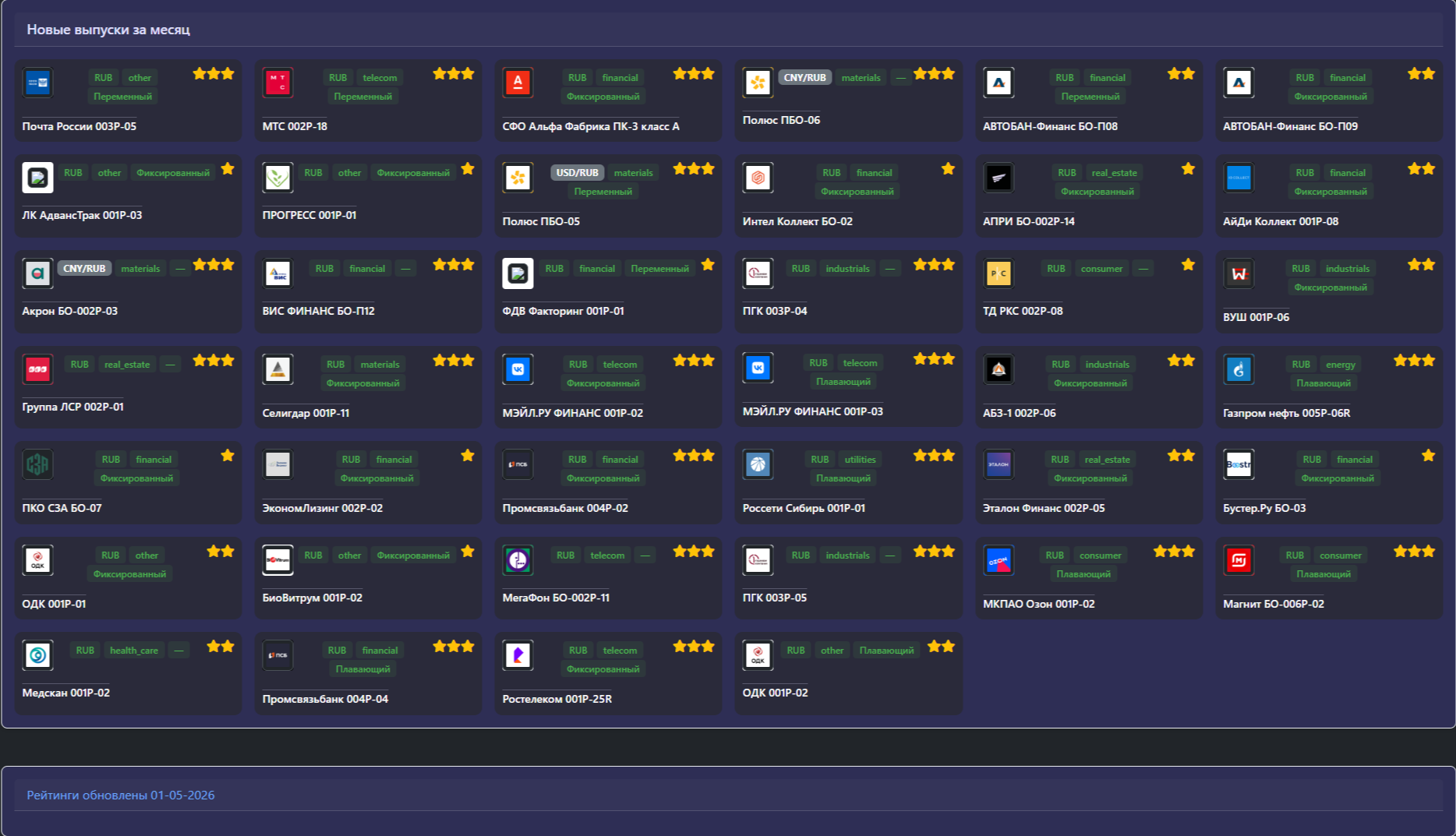Open the Промсвязьбанк 004P-04 logo icon
Image resolution: width=1456 pixels, height=836 pixels.
(x=277, y=655)
